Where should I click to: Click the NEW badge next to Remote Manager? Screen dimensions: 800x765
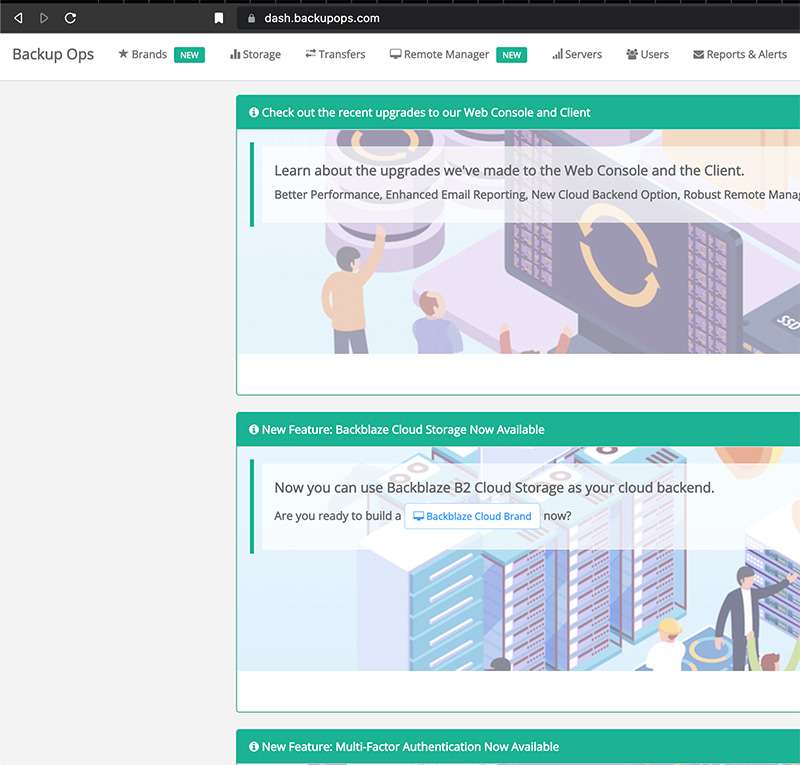[x=512, y=55]
